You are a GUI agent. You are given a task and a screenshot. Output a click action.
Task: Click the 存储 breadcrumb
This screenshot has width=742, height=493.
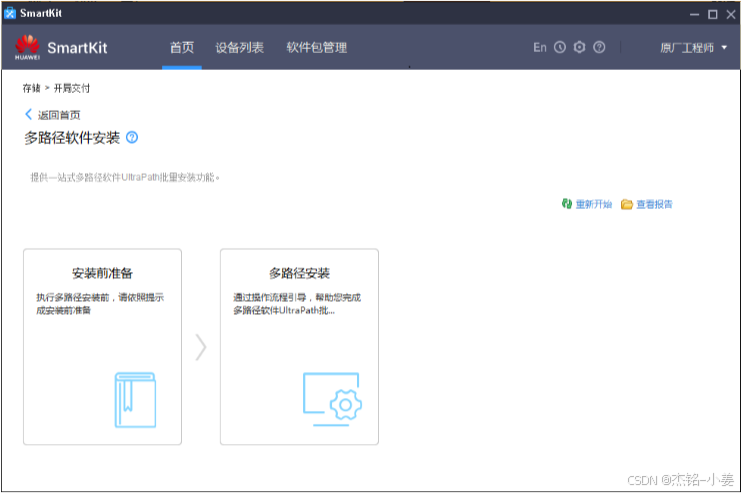(x=31, y=88)
